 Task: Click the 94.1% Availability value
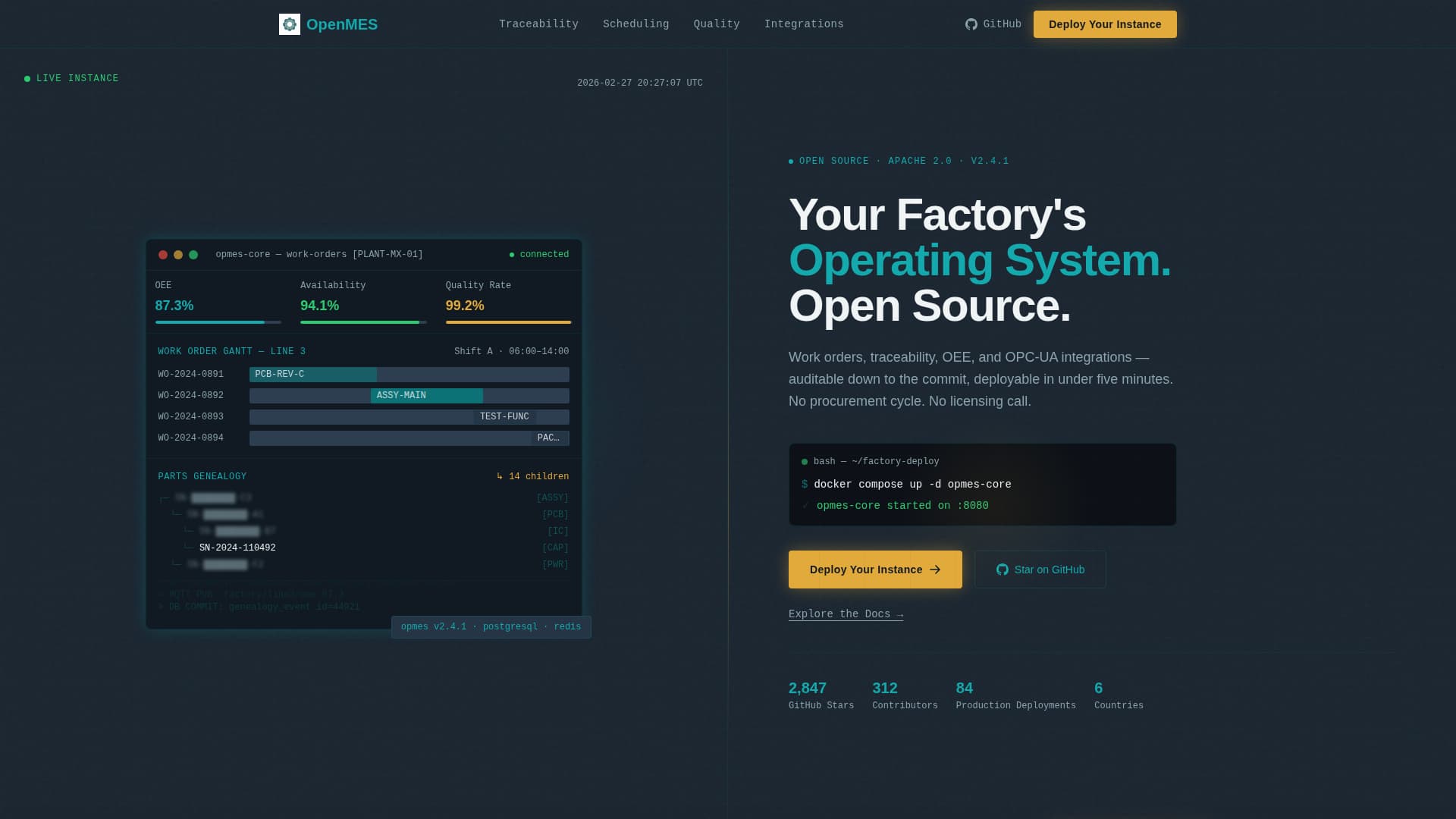tap(320, 306)
